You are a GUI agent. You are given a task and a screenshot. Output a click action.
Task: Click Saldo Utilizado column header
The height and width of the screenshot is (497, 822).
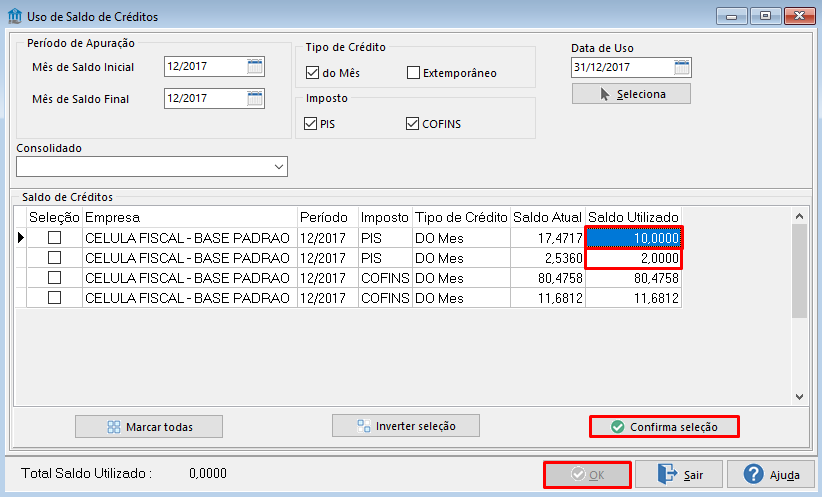634,217
